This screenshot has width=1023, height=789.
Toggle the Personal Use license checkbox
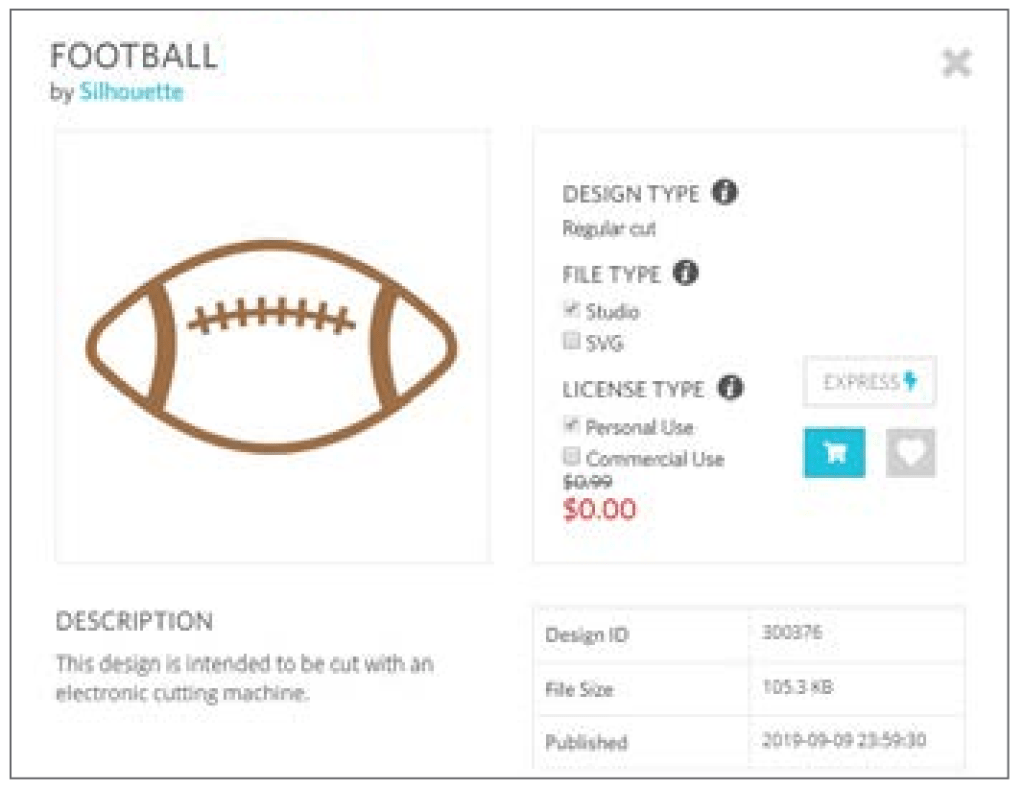[572, 425]
